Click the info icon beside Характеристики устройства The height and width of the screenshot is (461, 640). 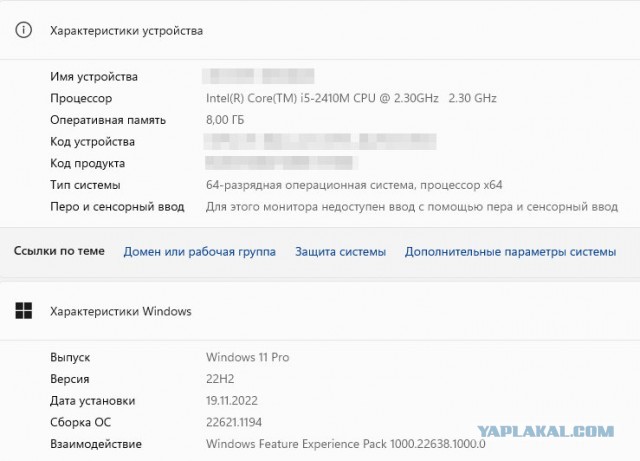tap(23, 30)
